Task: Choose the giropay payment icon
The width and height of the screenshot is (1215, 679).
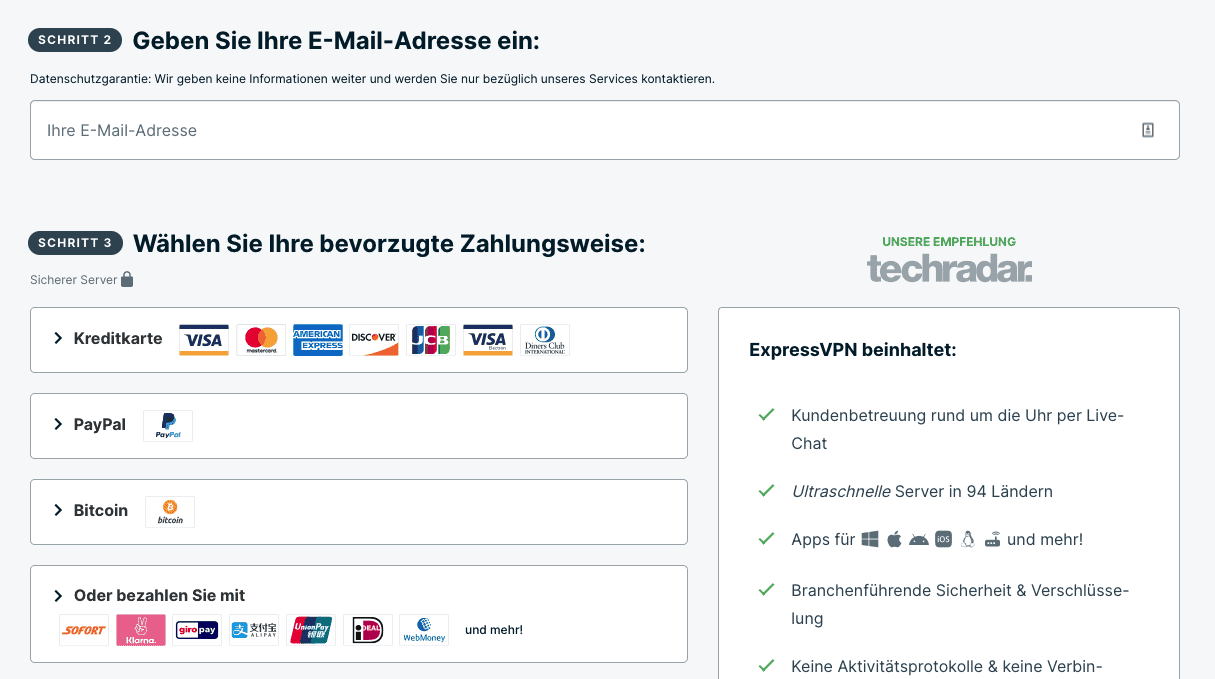Action: tap(197, 630)
